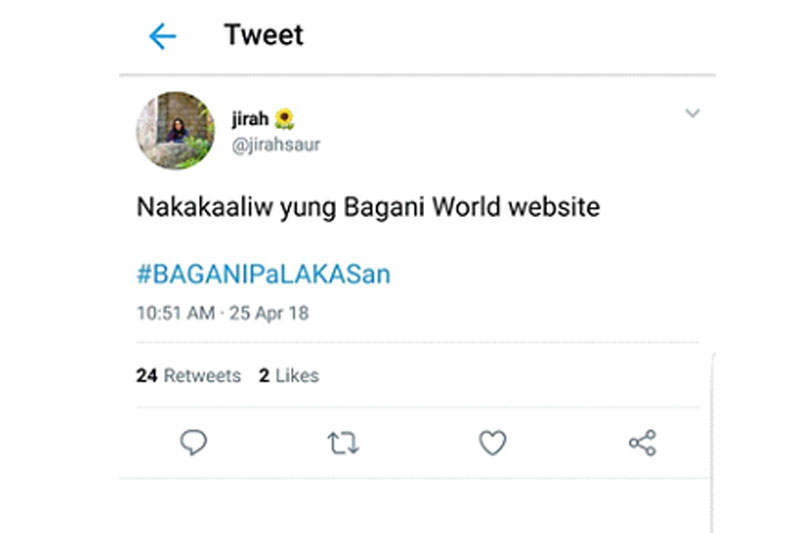Share the tweet

(x=642, y=442)
